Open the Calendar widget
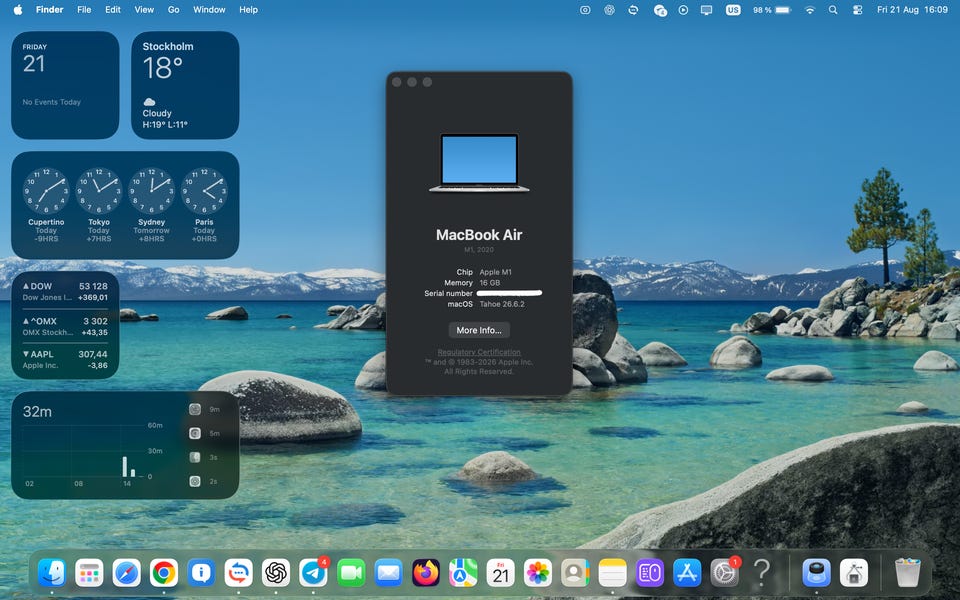 click(x=65, y=85)
